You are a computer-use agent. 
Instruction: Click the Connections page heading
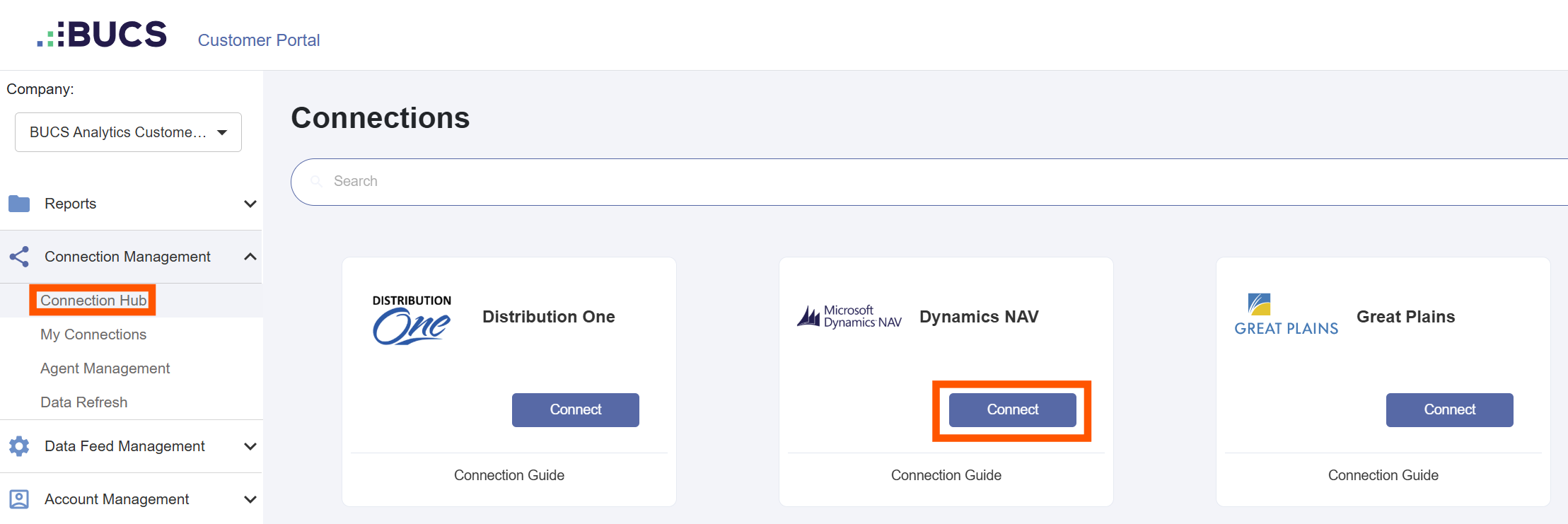pyautogui.click(x=381, y=118)
